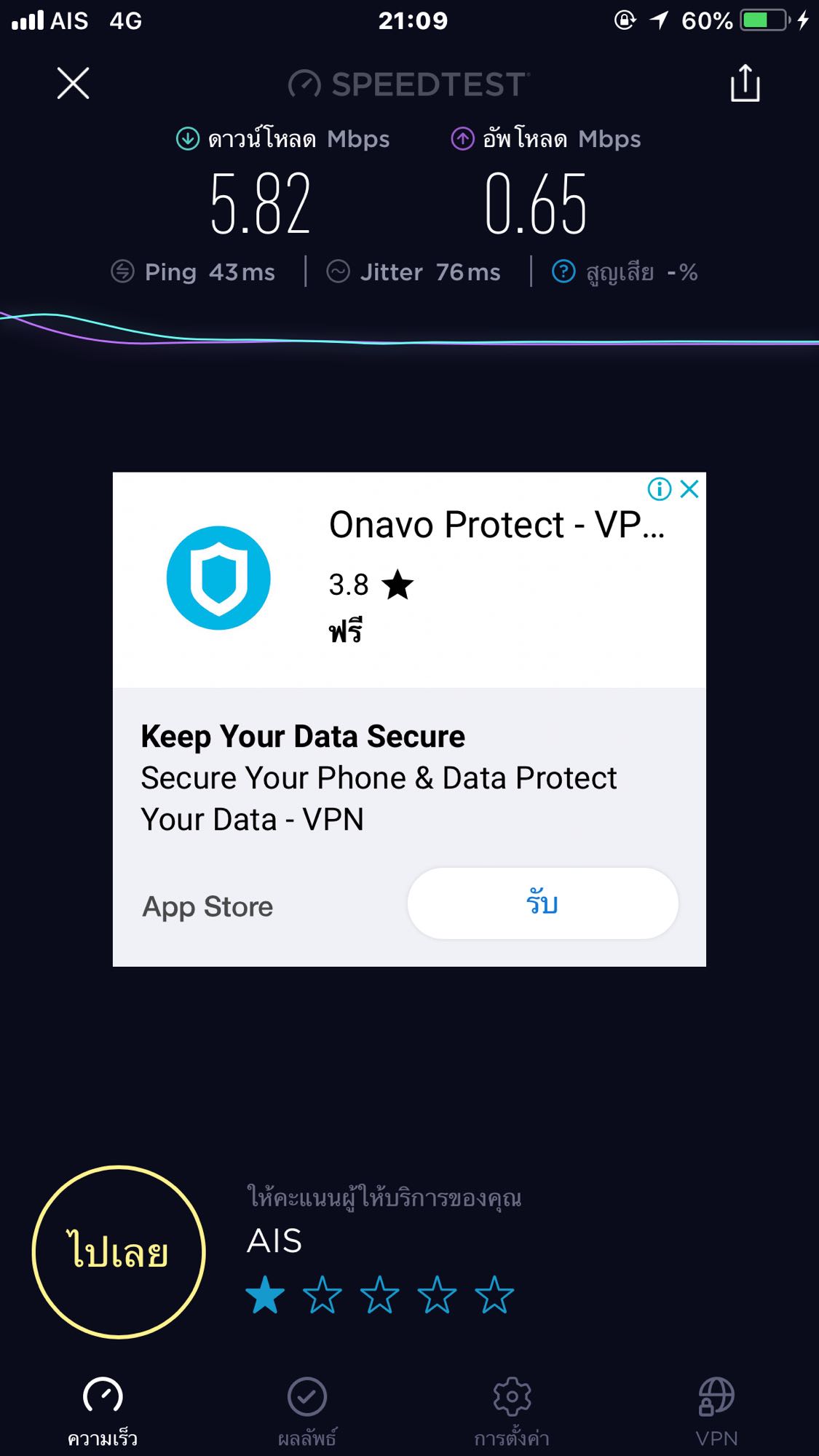819x1456 pixels.
Task: Tap the share results icon
Action: coord(745,83)
